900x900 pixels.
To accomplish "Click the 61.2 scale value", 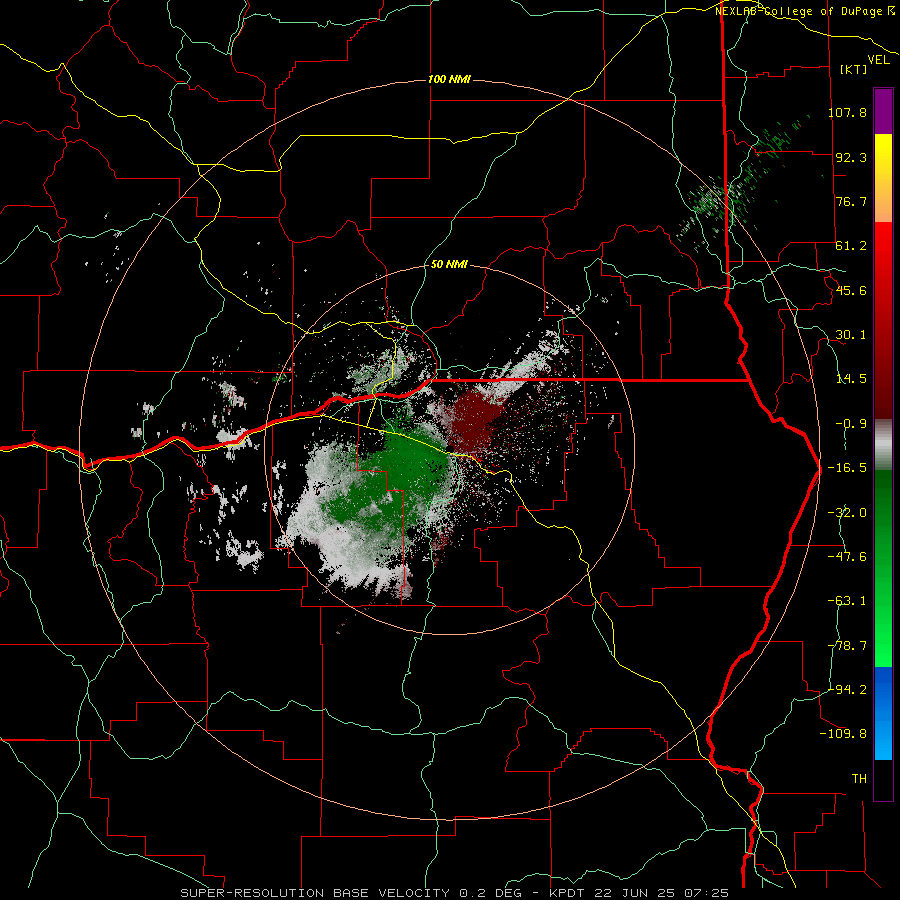I will pyautogui.click(x=851, y=246).
